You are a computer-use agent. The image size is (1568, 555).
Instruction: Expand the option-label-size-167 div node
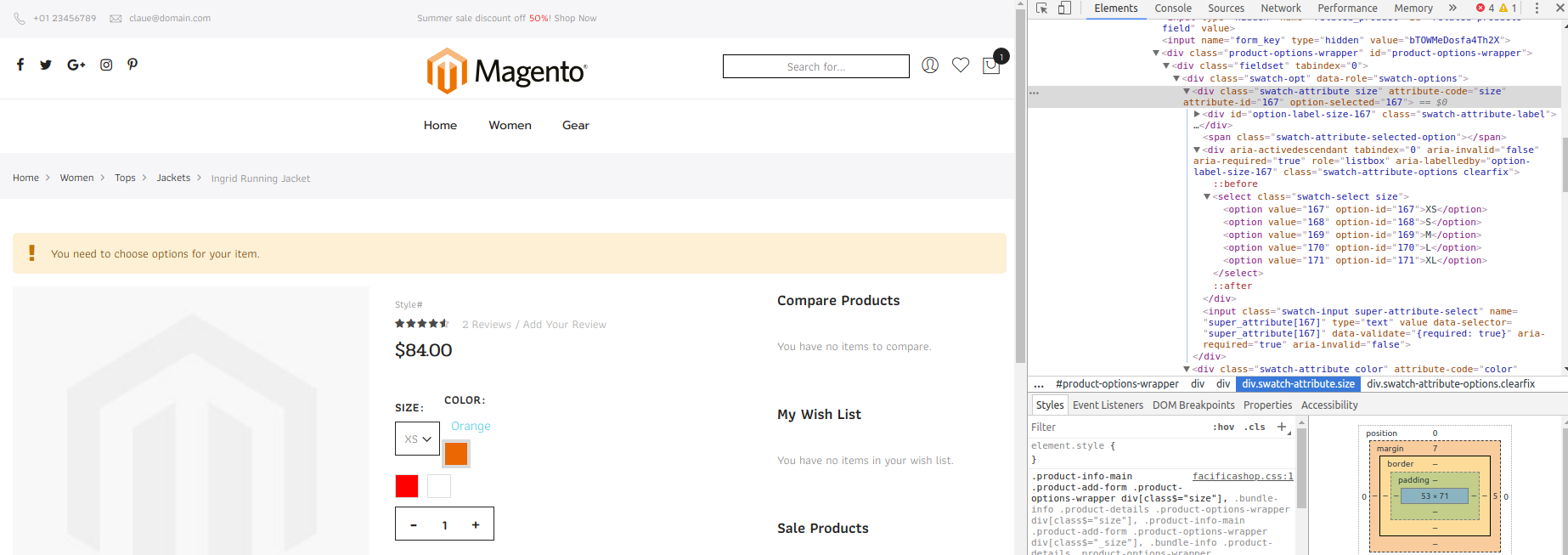click(x=1197, y=114)
